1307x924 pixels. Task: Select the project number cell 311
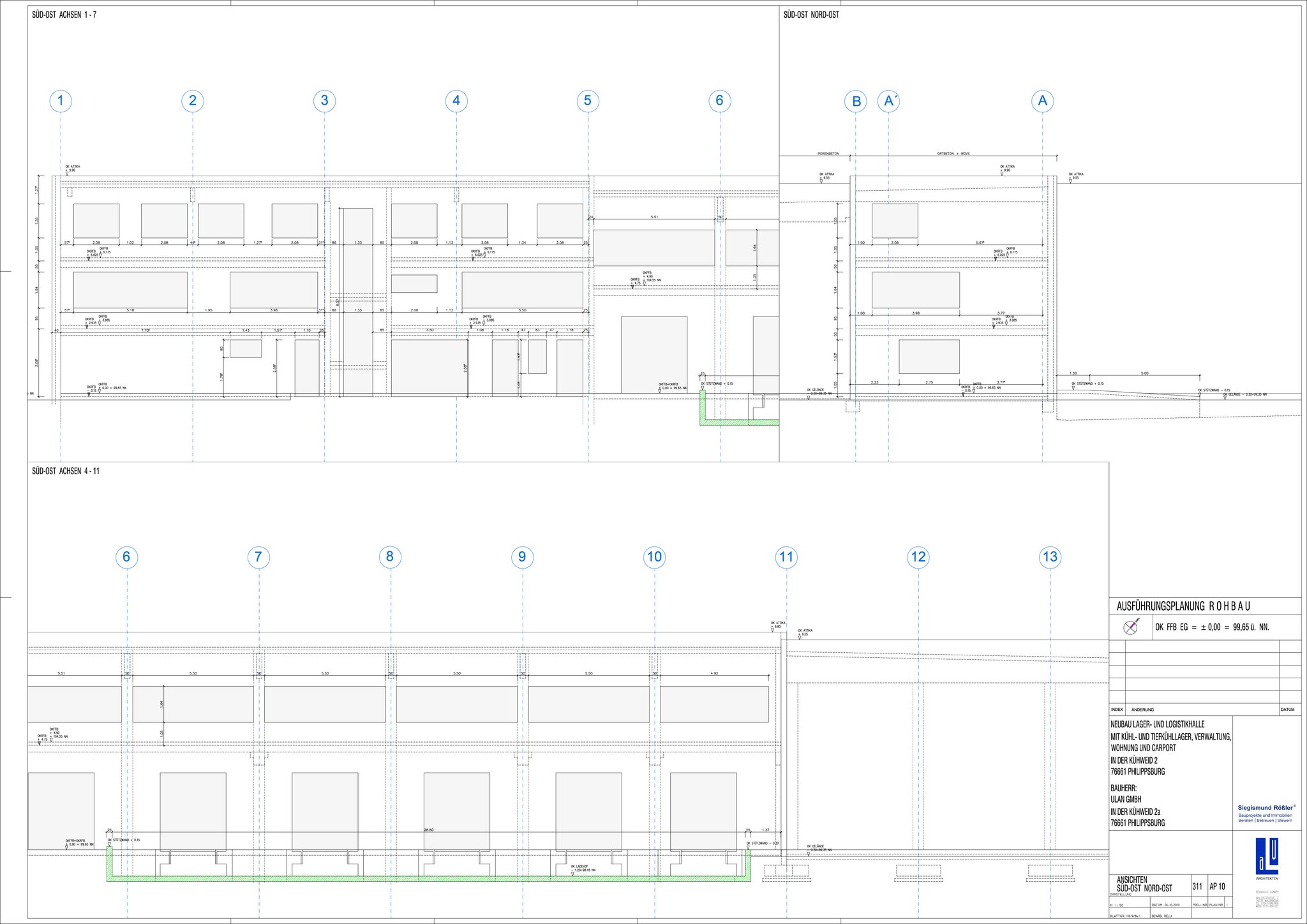1197,886
